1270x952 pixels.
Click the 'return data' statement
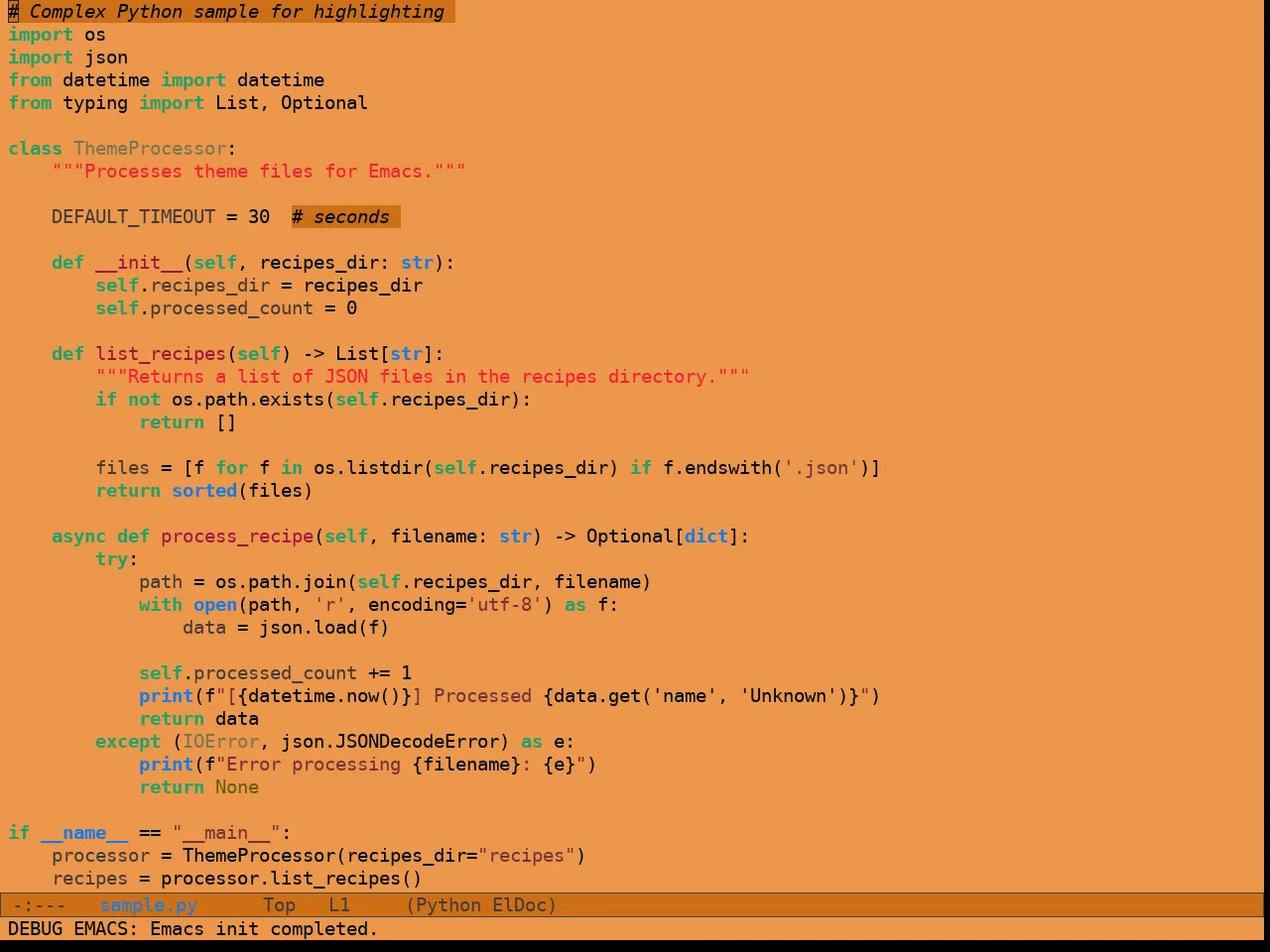tap(198, 719)
